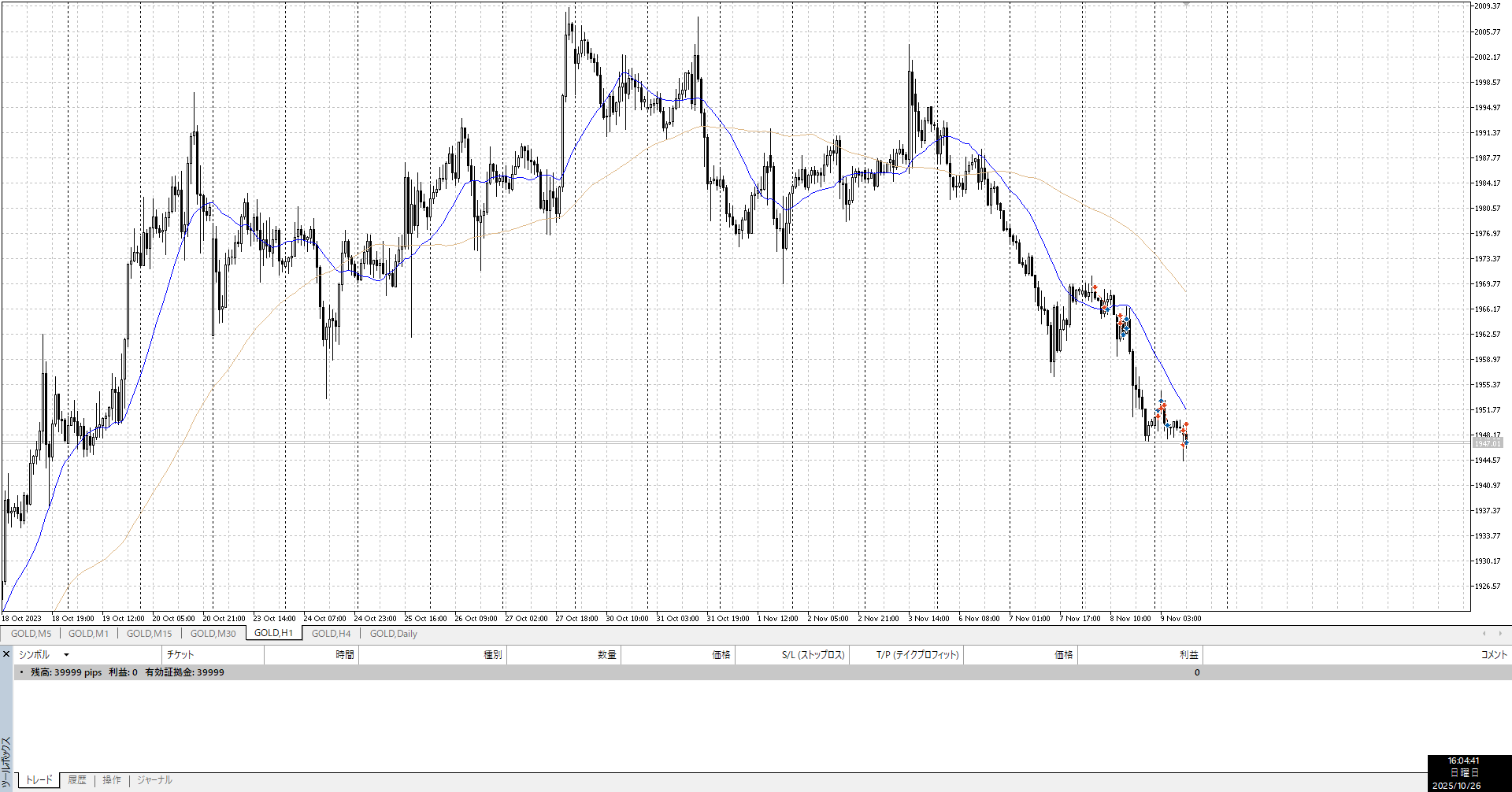This screenshot has height=792, width=1512.
Task: Open the GOLD,M1 chart tab
Action: (88, 634)
